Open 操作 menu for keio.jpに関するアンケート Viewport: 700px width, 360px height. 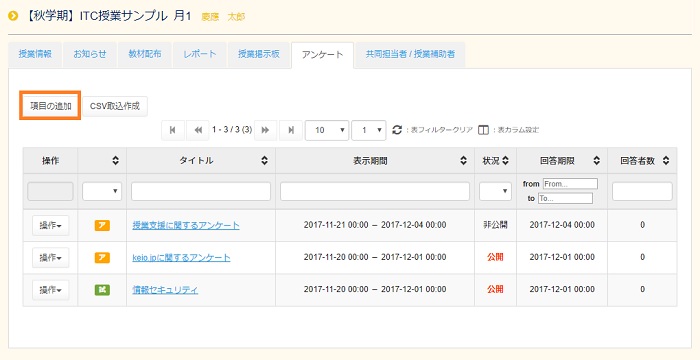pos(50,258)
